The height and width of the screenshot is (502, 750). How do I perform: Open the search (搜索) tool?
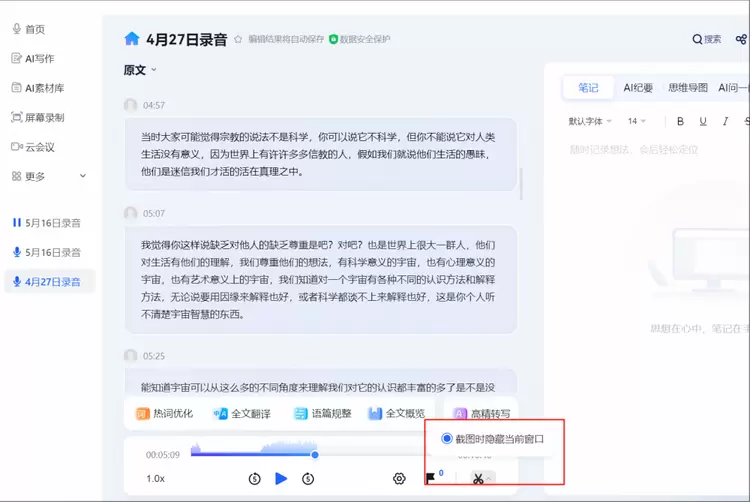pos(706,39)
